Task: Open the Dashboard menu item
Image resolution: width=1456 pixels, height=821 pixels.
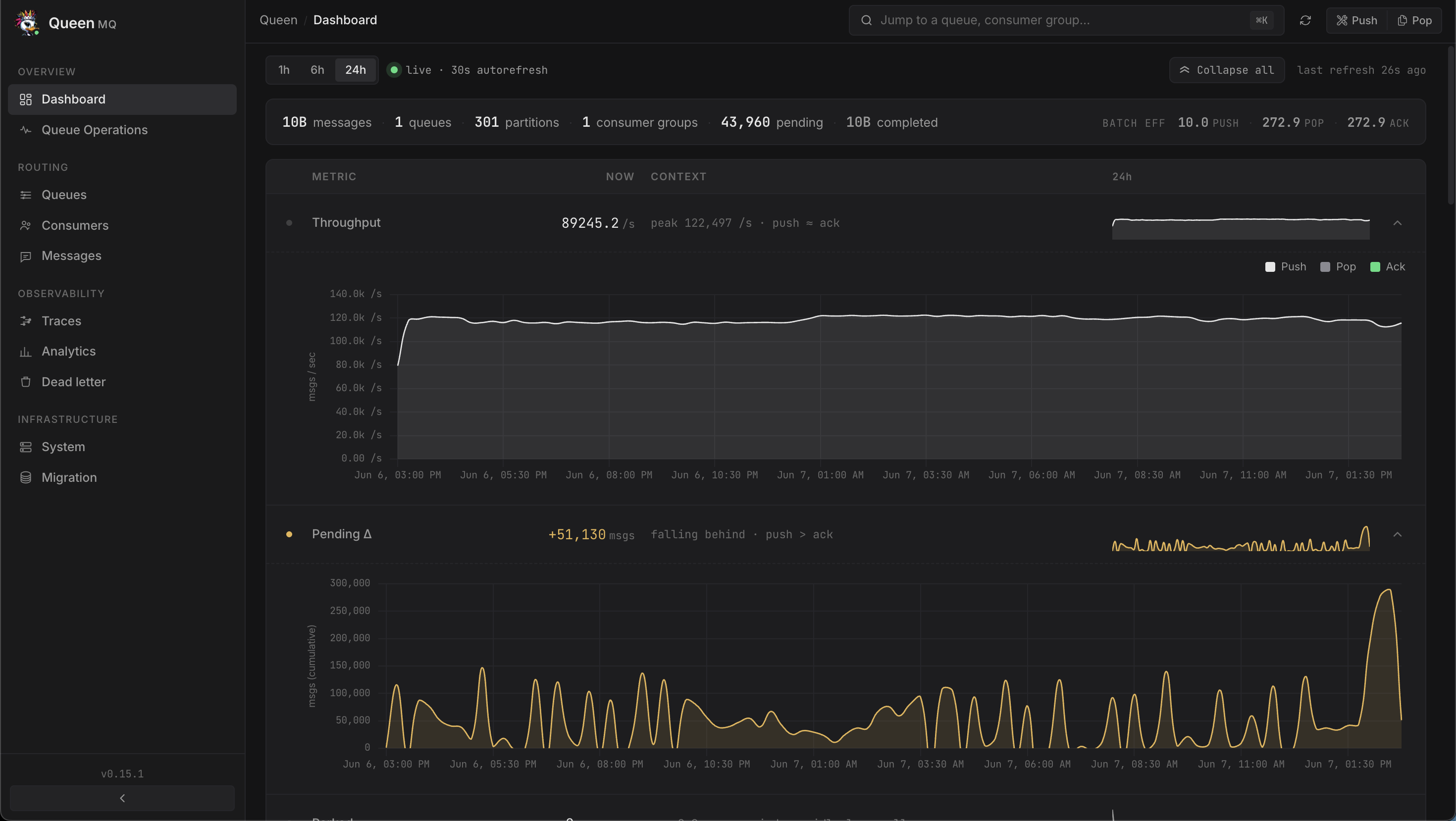Action: [122, 100]
